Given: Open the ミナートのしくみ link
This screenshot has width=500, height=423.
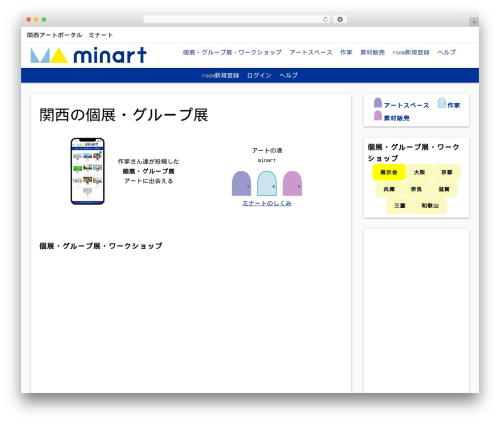Looking at the screenshot, I should click(267, 203).
